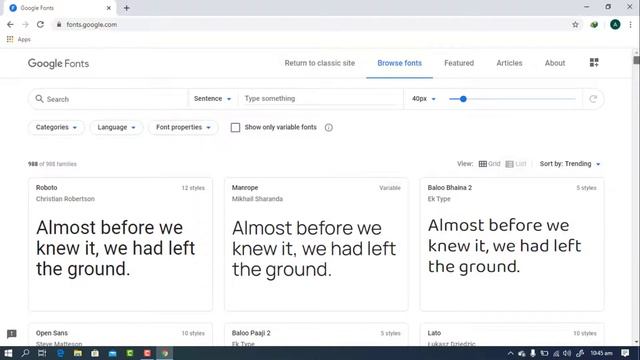This screenshot has width=640, height=360.
Task: Open the green taskbar app icon
Action: coord(130,353)
